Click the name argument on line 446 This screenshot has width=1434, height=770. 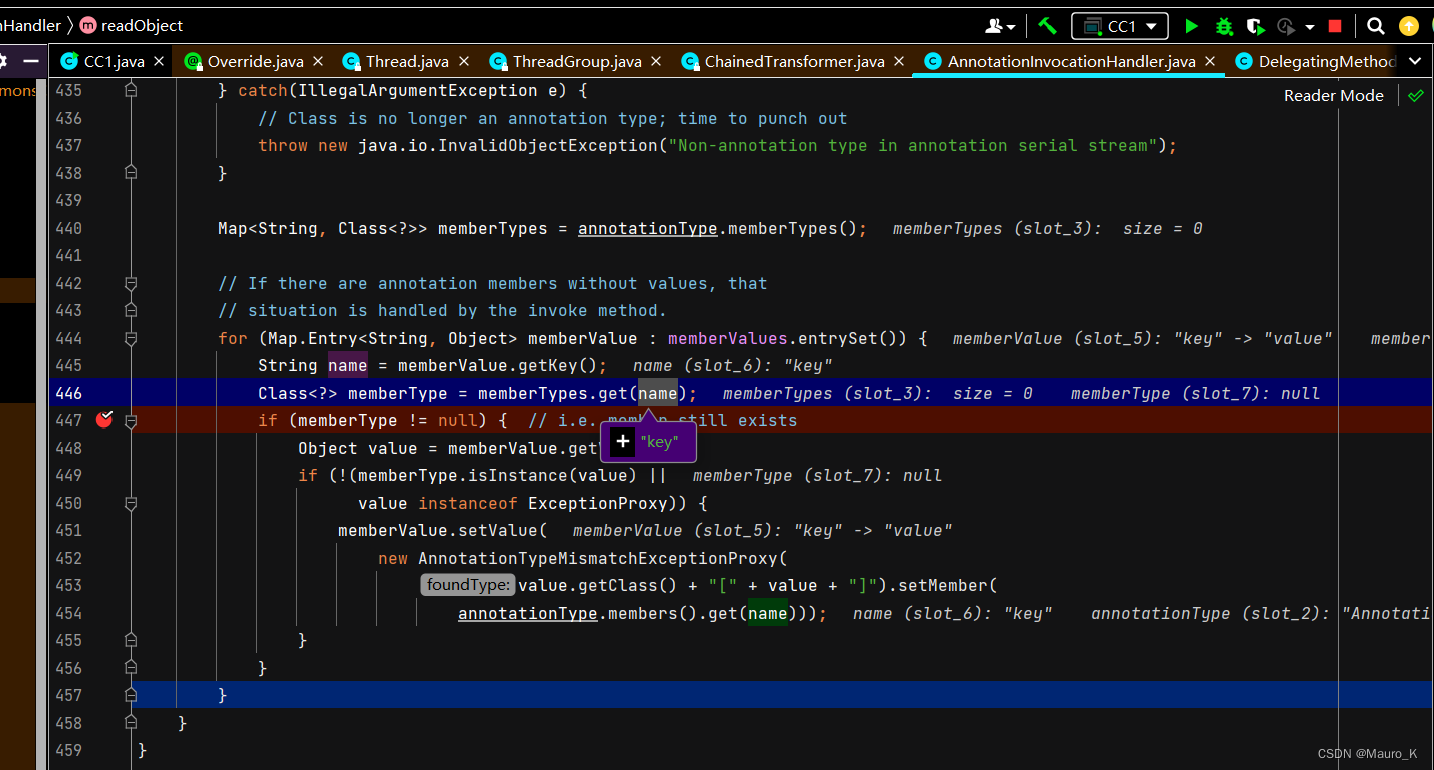(658, 393)
